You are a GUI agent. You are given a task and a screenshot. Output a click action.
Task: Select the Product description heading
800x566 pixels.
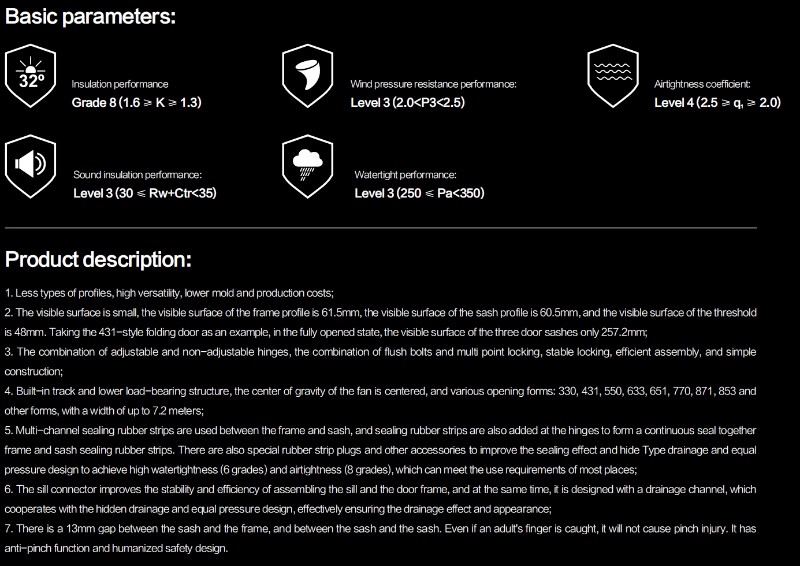coord(98,260)
